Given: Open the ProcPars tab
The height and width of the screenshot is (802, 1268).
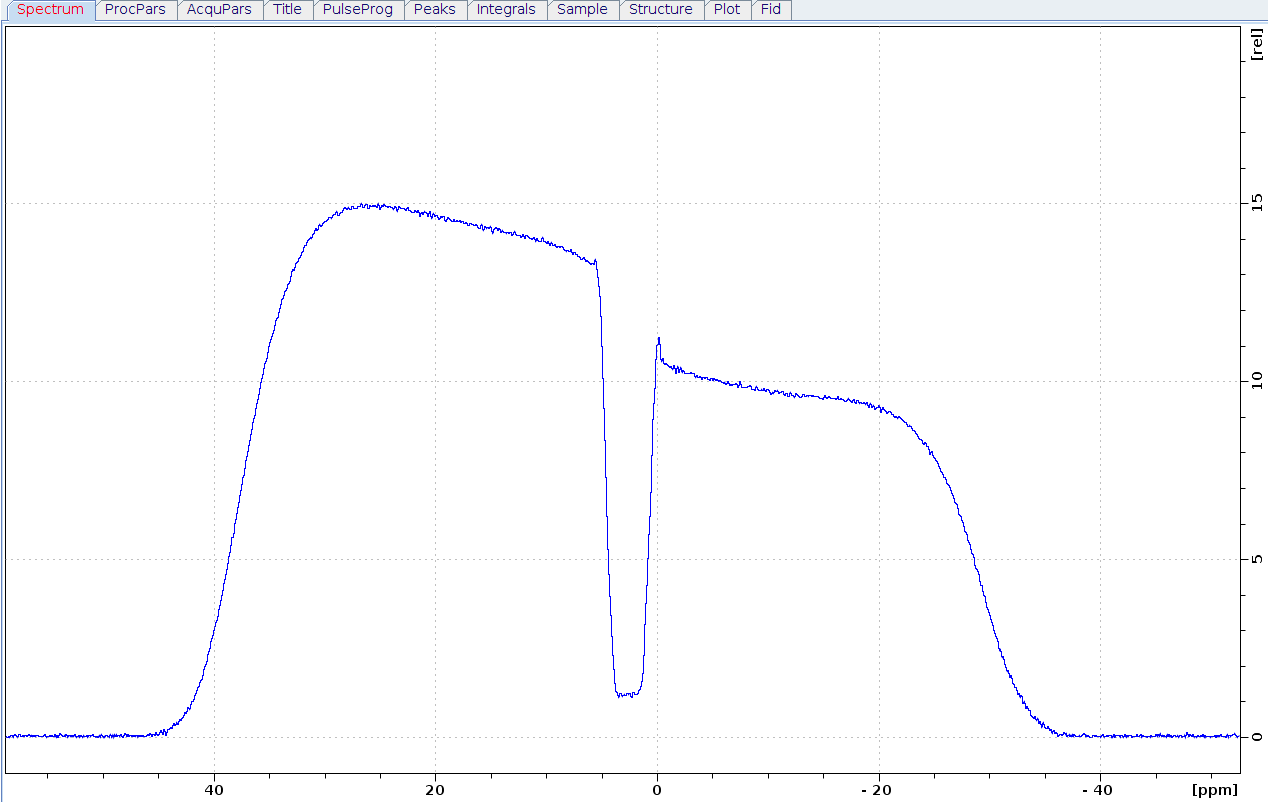Looking at the screenshot, I should [x=136, y=10].
